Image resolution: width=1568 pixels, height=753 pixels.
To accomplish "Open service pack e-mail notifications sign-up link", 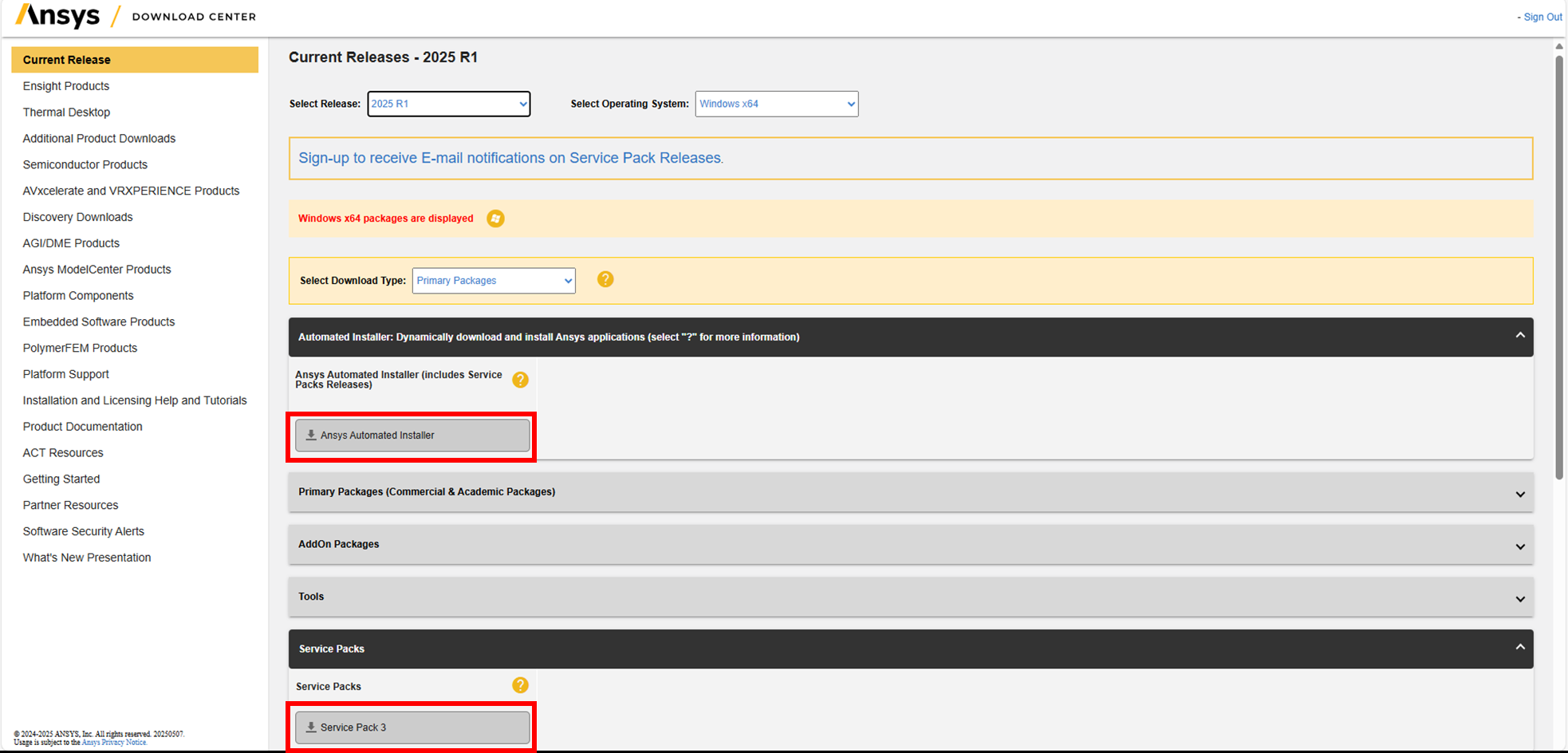I will (x=511, y=158).
